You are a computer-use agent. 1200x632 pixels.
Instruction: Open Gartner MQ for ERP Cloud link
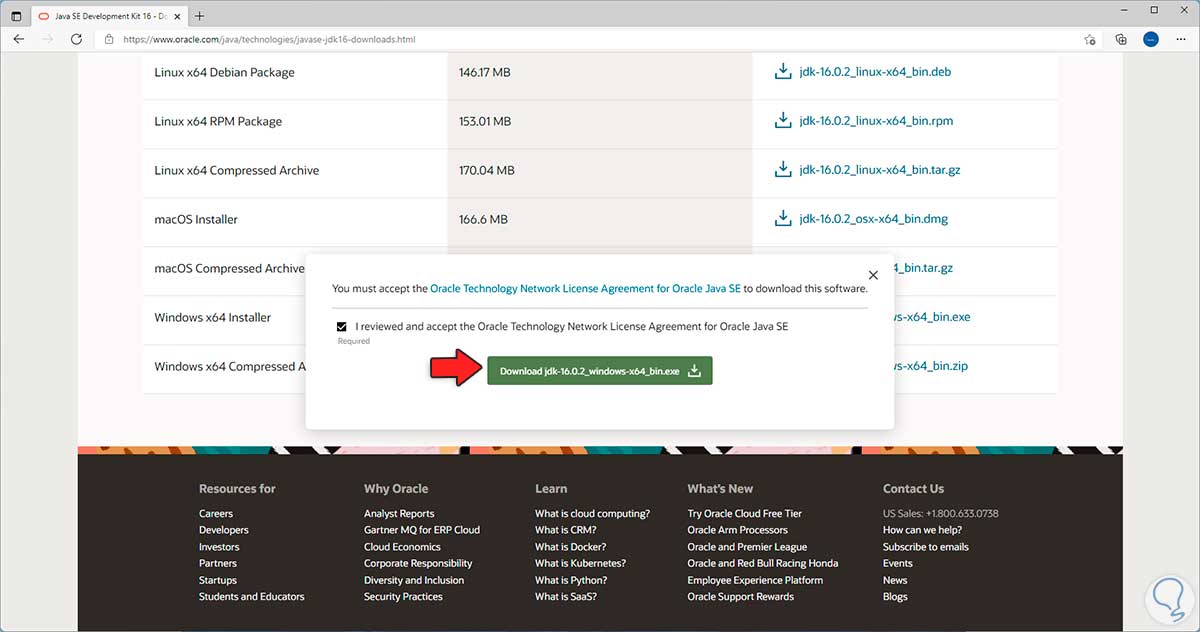[x=422, y=530]
